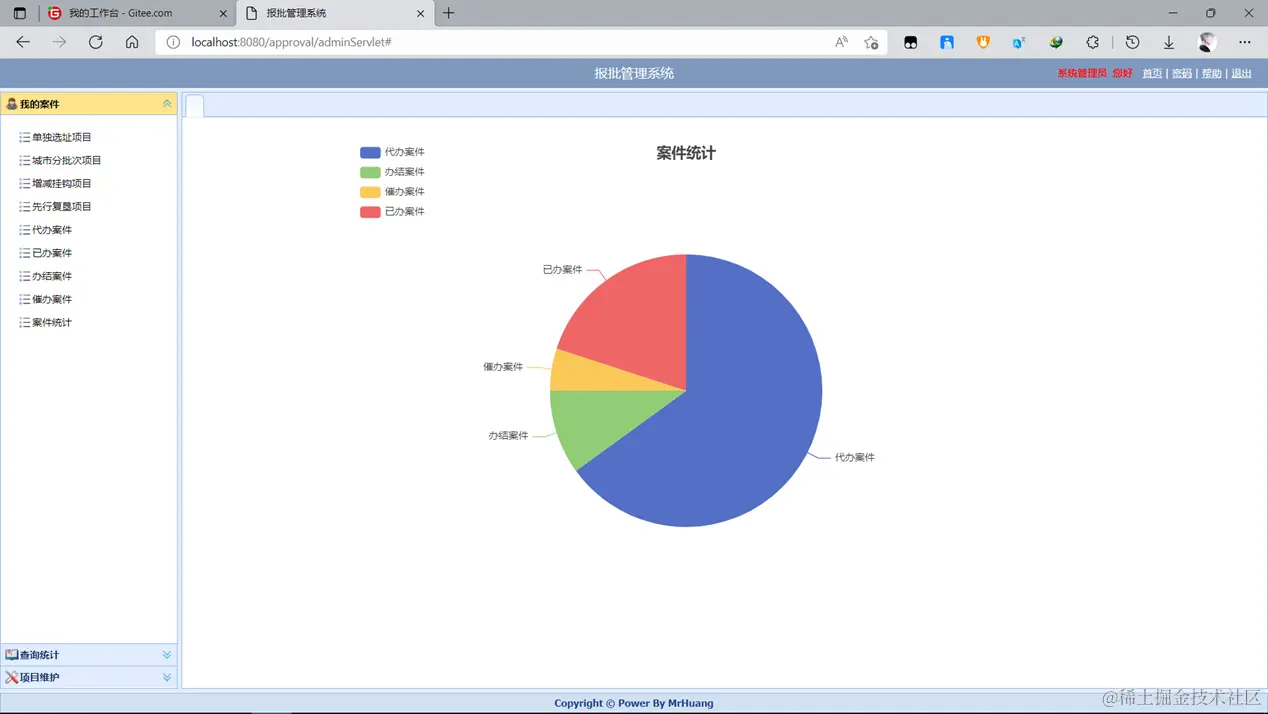Go to browser home page
Screen dimensions: 1268x714
132,42
